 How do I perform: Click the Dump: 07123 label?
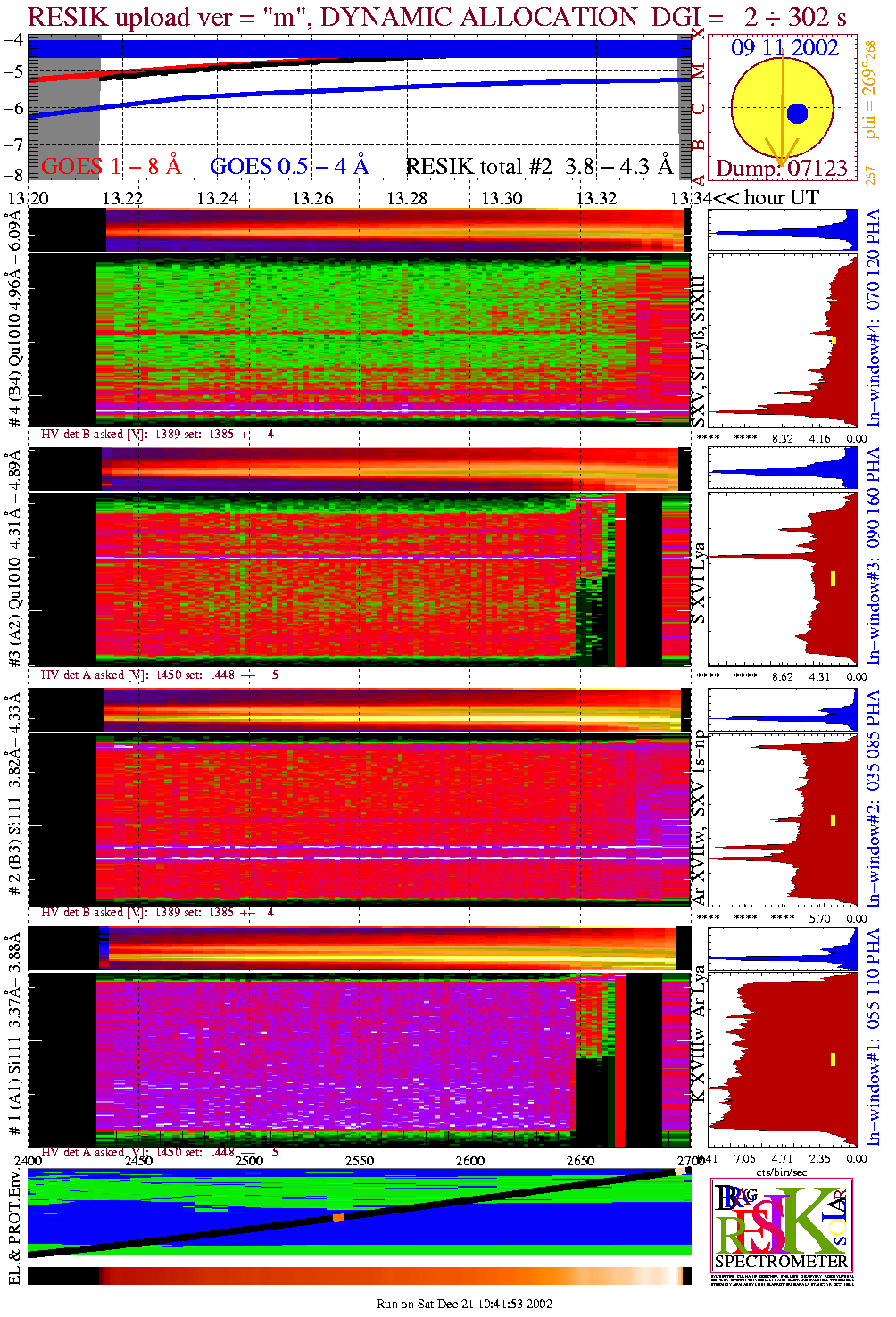(x=781, y=169)
